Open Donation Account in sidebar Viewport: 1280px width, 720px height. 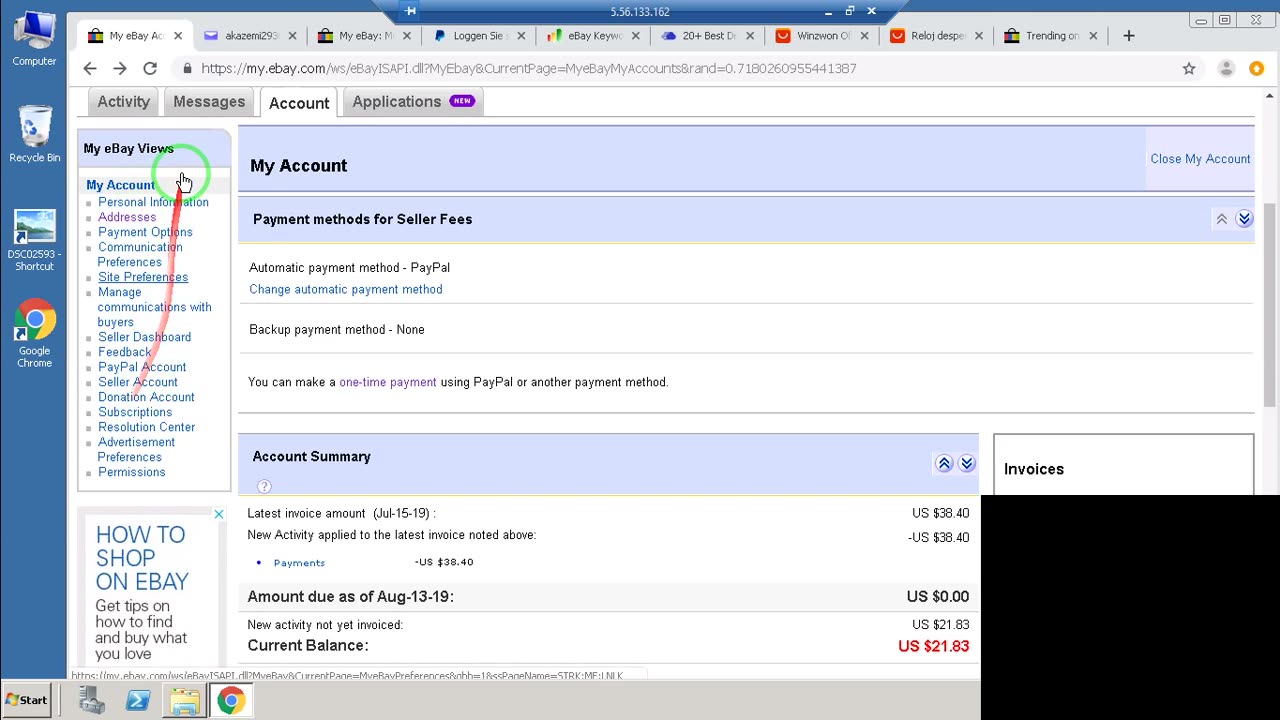[x=146, y=397]
